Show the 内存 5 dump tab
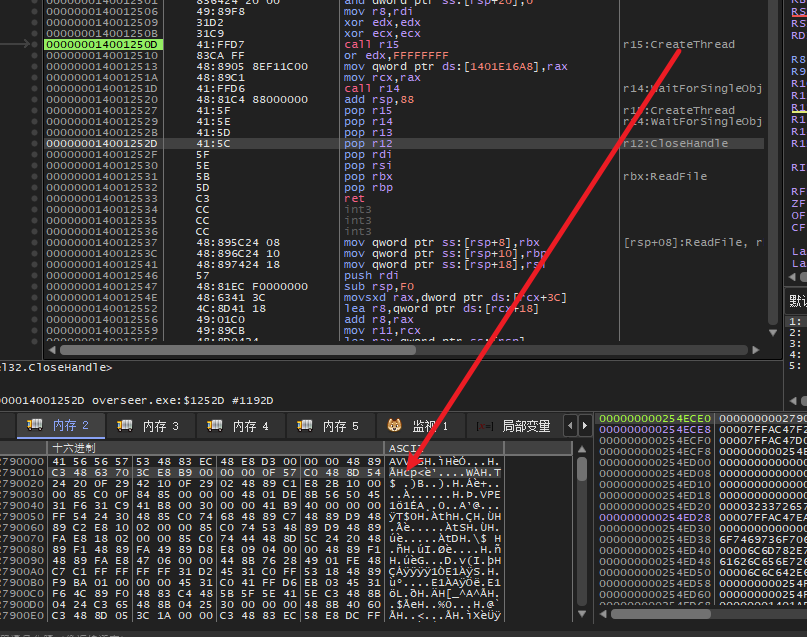The image size is (807, 637). click(x=330, y=426)
